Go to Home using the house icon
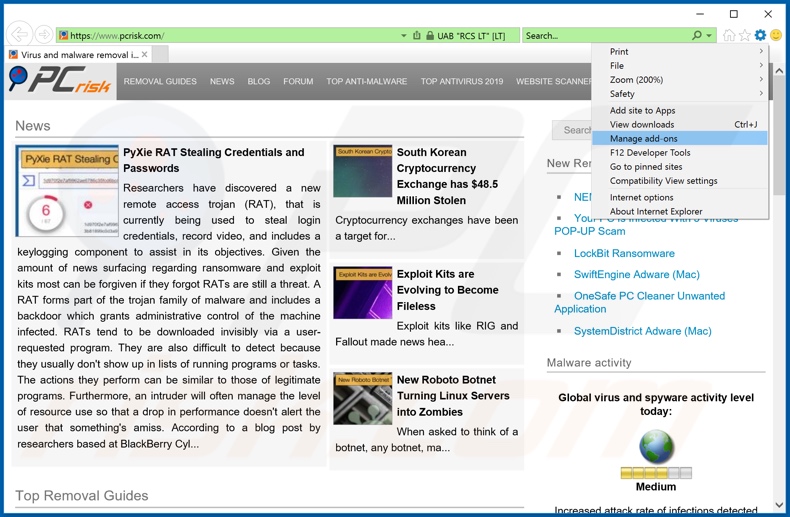Screen dimensions: 790x517 point(729,35)
